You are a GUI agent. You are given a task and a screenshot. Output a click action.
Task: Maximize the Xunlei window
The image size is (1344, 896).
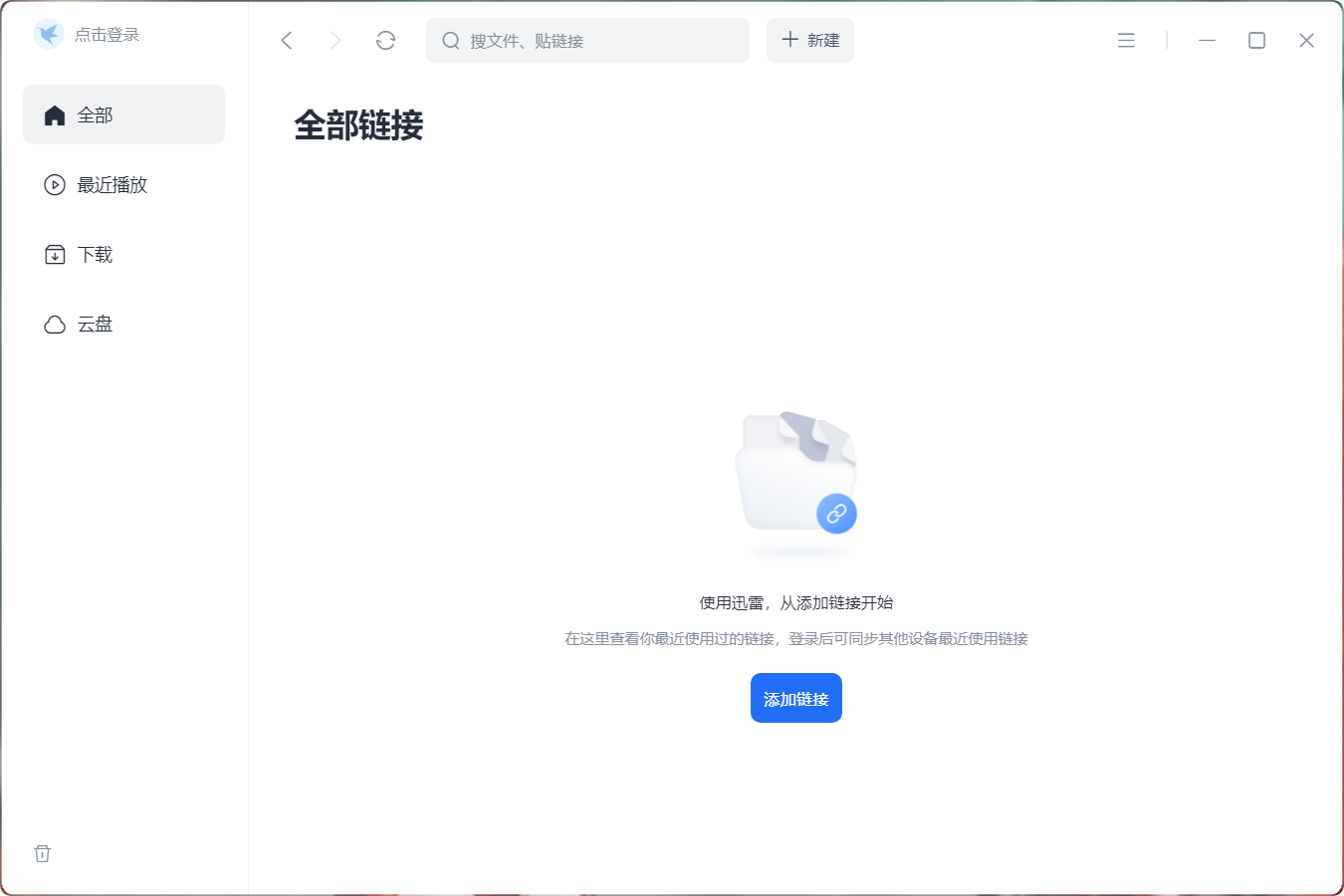[1256, 40]
